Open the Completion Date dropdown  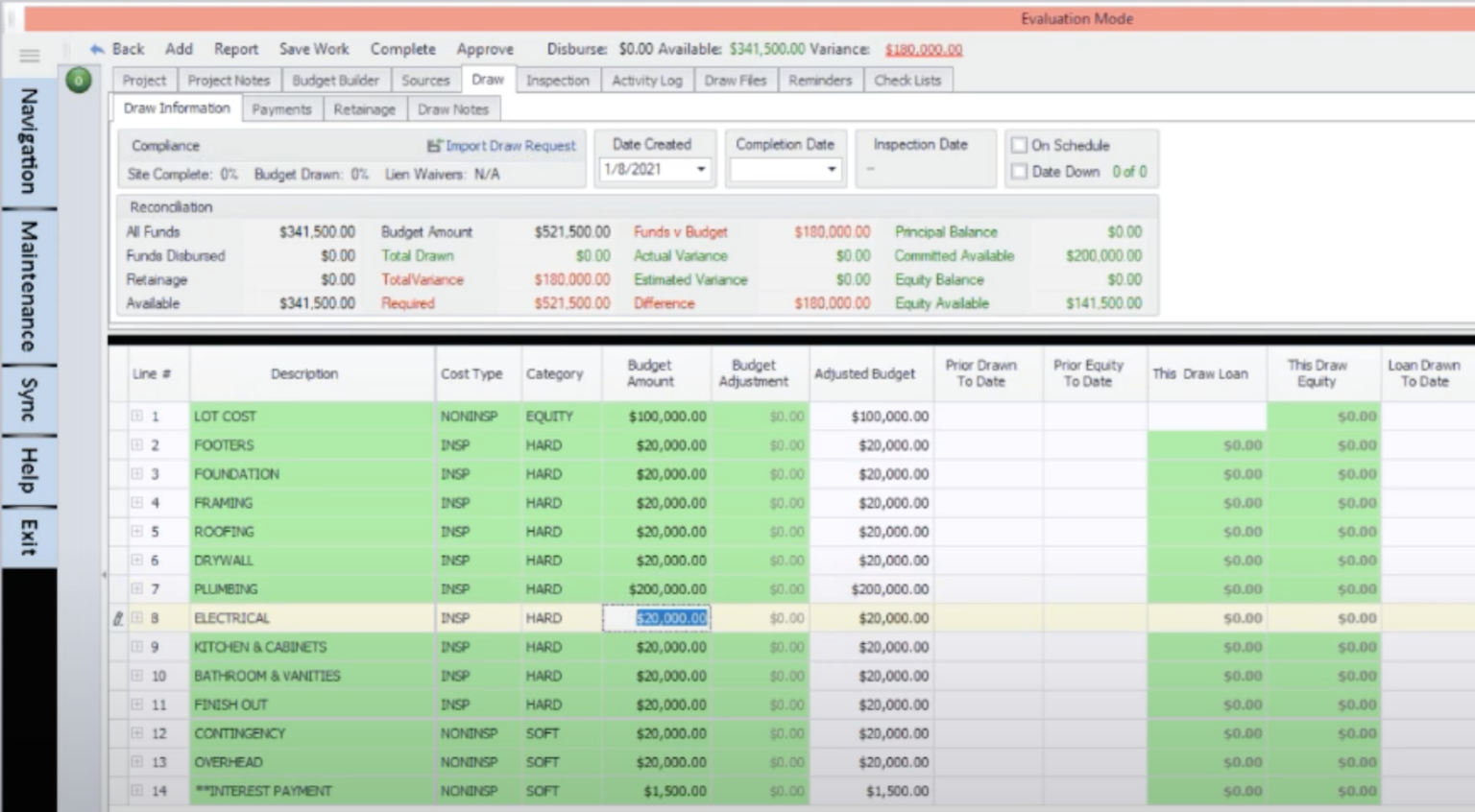click(832, 168)
